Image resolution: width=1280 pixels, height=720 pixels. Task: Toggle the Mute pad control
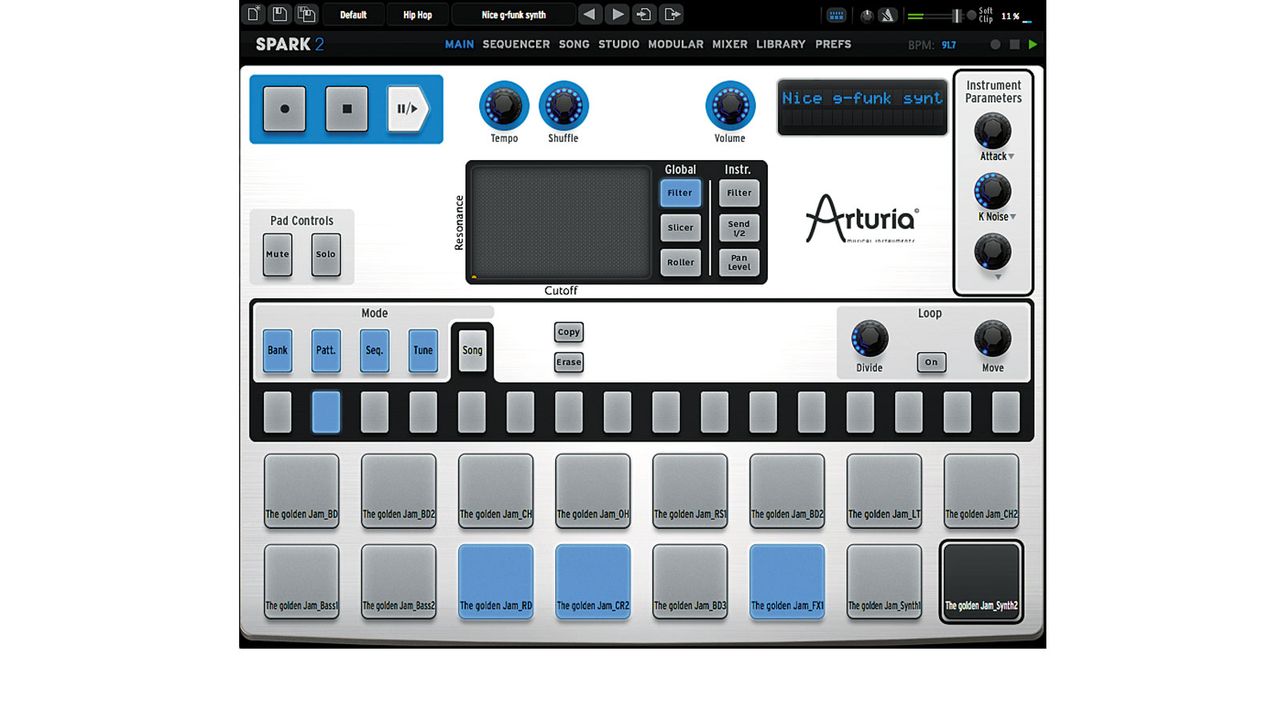click(277, 254)
